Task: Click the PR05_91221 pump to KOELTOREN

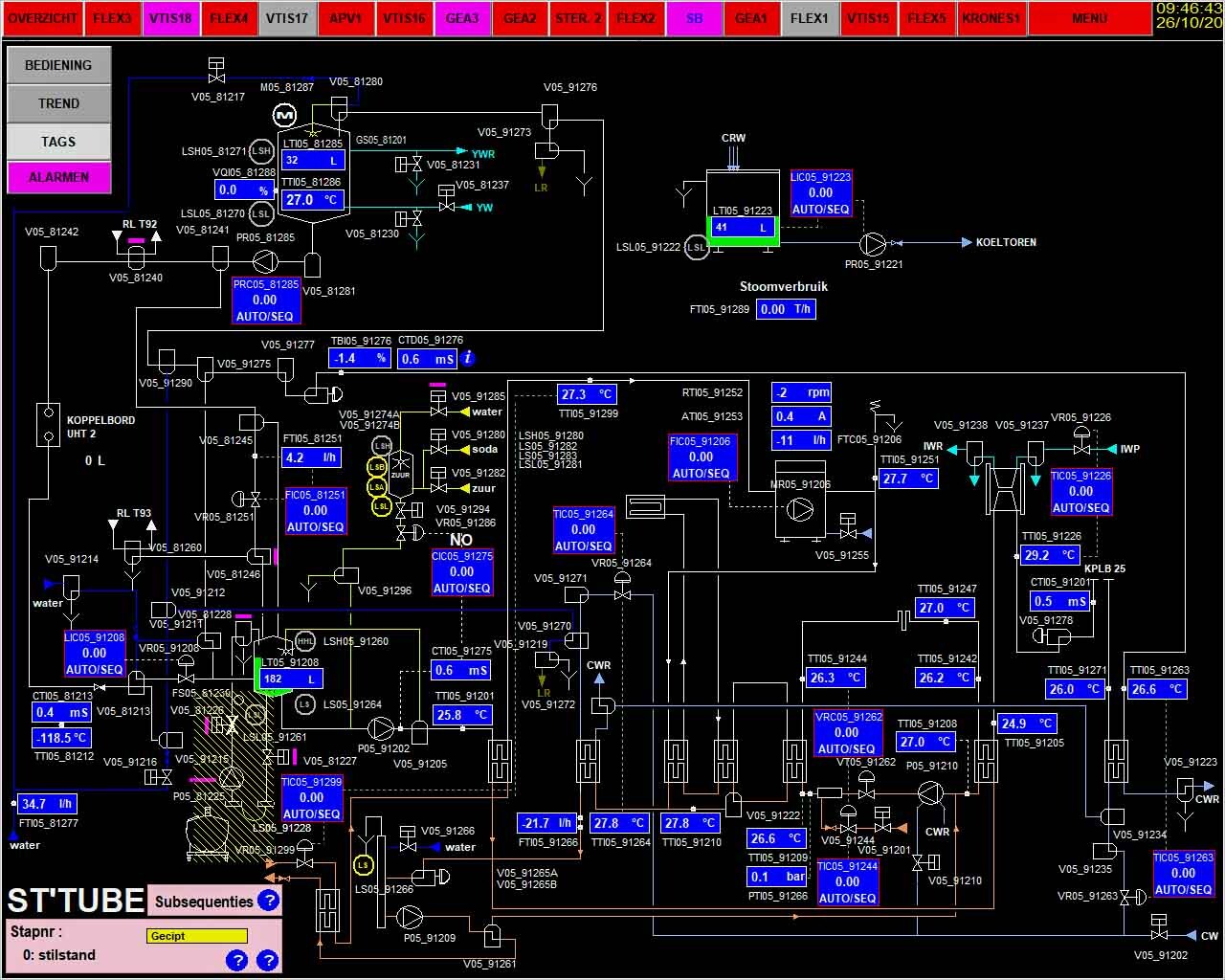Action: (x=872, y=243)
